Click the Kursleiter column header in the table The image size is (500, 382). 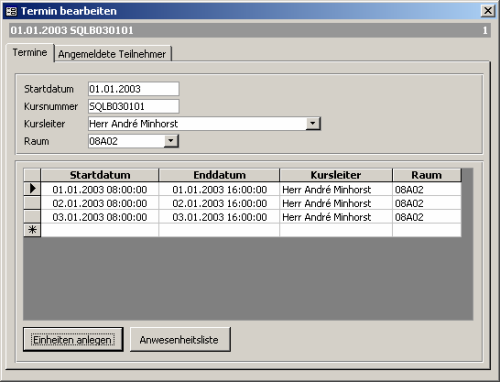coord(336,175)
